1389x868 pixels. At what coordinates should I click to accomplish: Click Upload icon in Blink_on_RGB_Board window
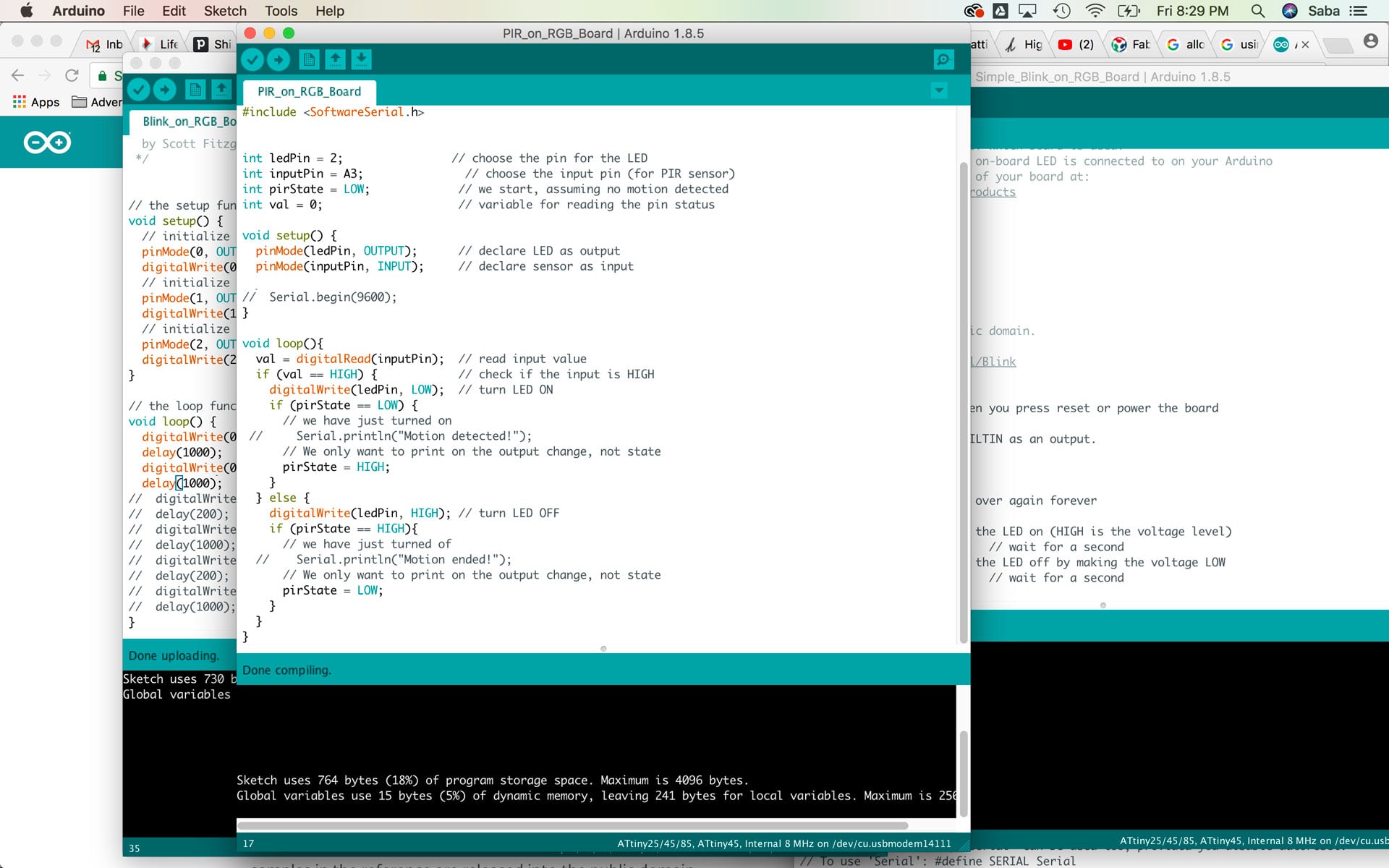[x=165, y=90]
